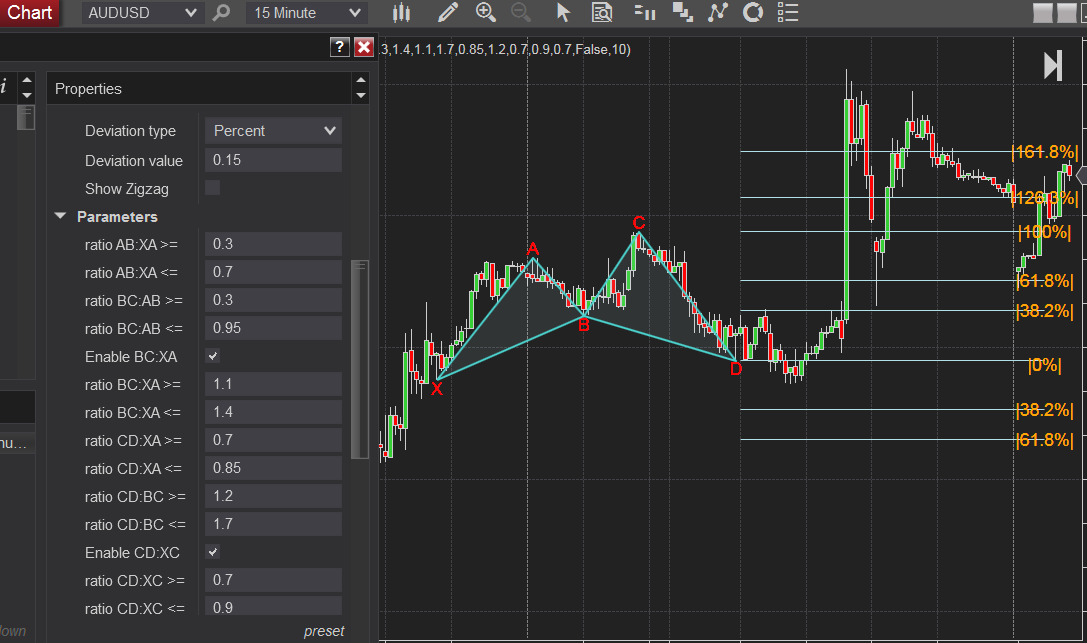Click the properties list vertical scrollbar thumb
The image size is (1087, 643).
pyautogui.click(x=360, y=359)
